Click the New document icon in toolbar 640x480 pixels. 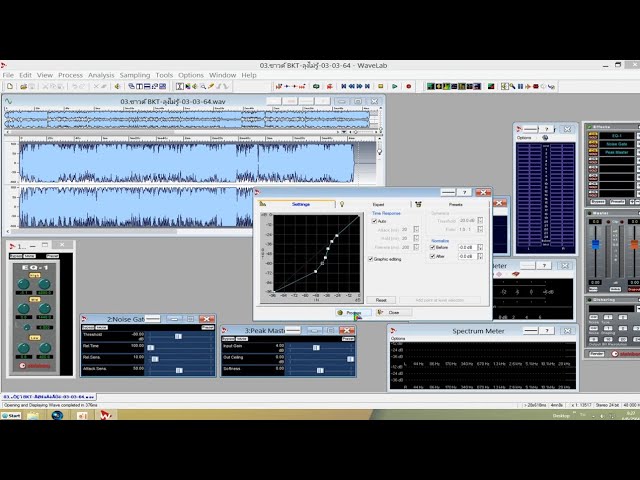[10, 87]
